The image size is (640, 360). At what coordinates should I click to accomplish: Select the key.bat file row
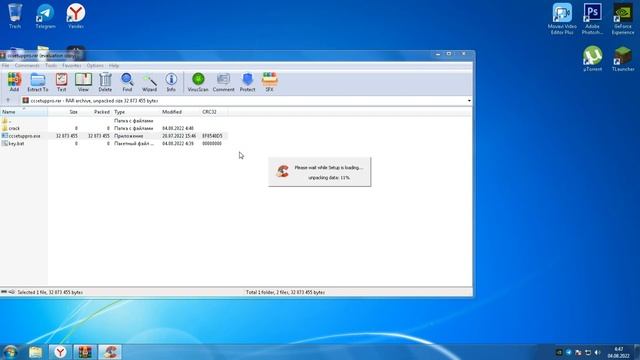coord(114,144)
